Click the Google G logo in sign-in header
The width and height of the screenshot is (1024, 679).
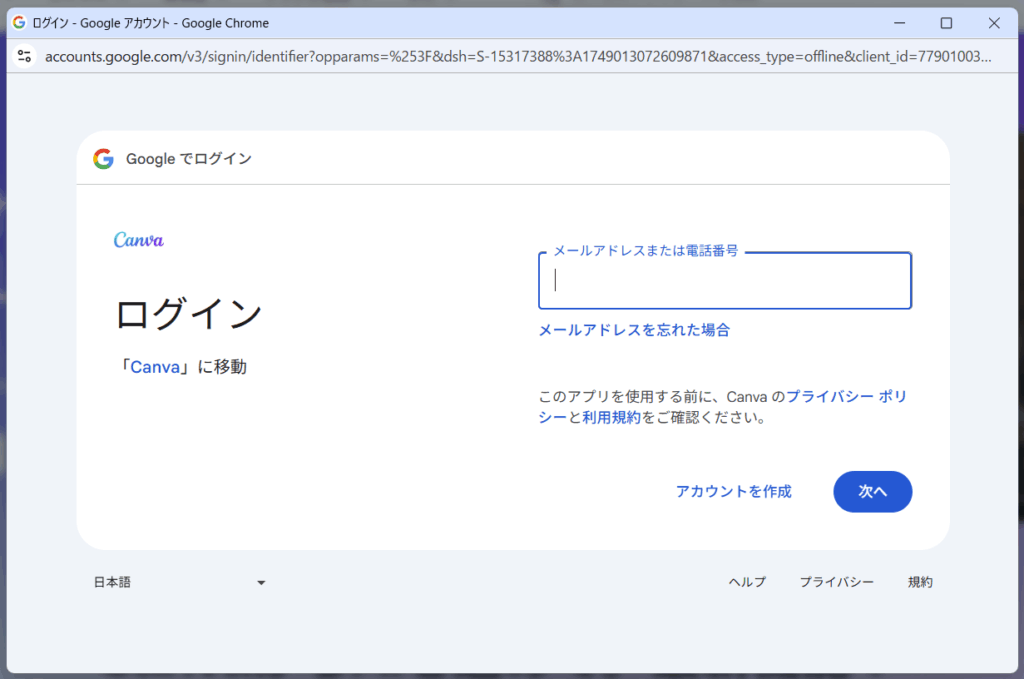(x=103, y=159)
